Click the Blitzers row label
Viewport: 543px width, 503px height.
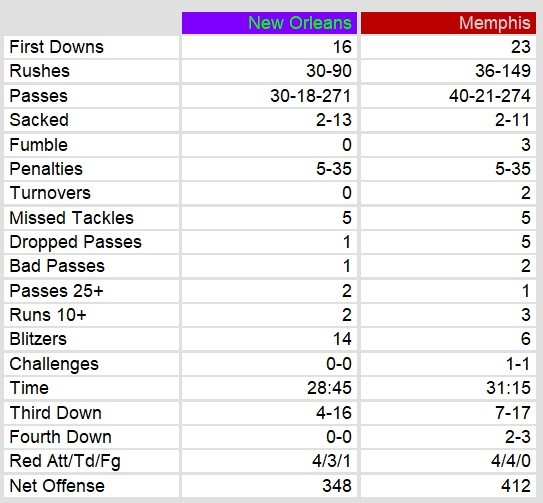[x=38, y=339]
